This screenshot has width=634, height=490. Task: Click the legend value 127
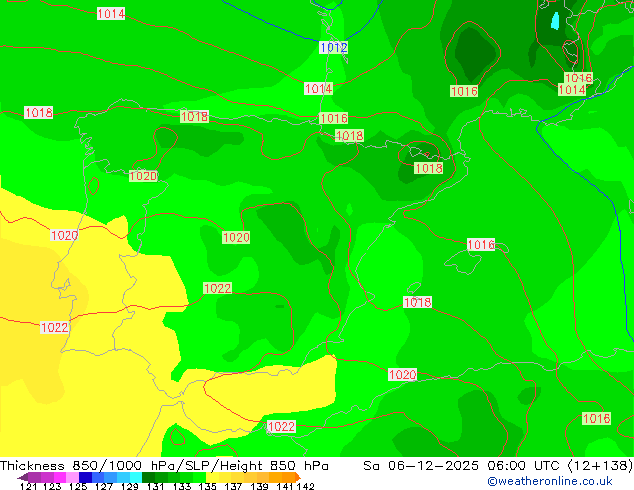[104, 486]
